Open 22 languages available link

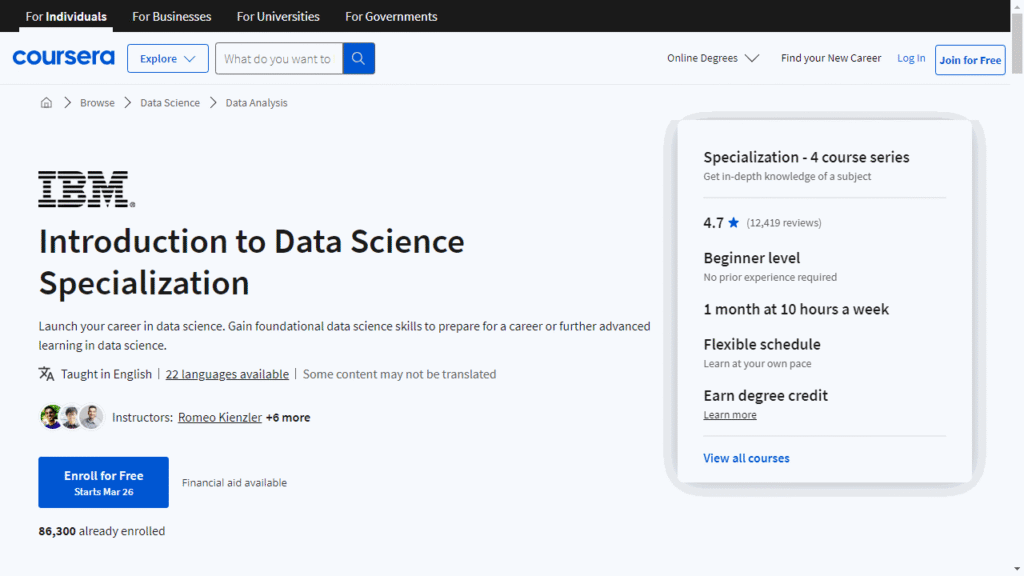tap(227, 374)
